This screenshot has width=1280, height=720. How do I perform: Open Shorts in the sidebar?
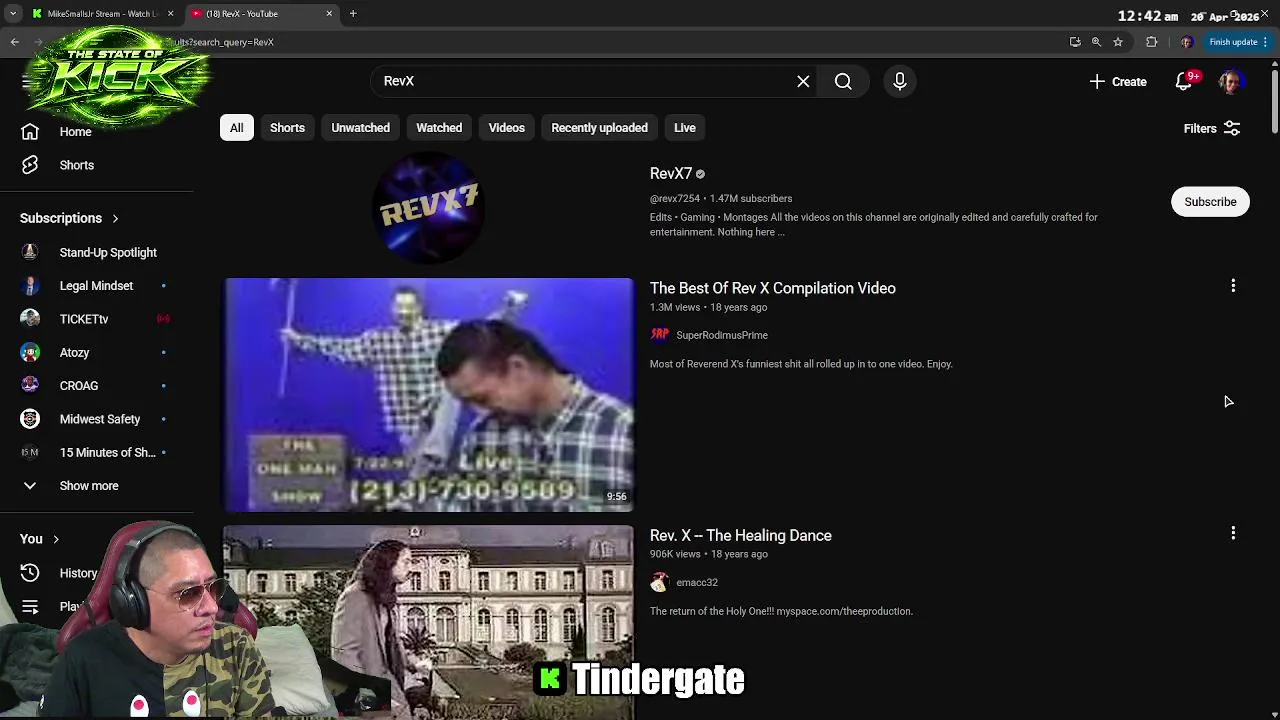[x=76, y=165]
